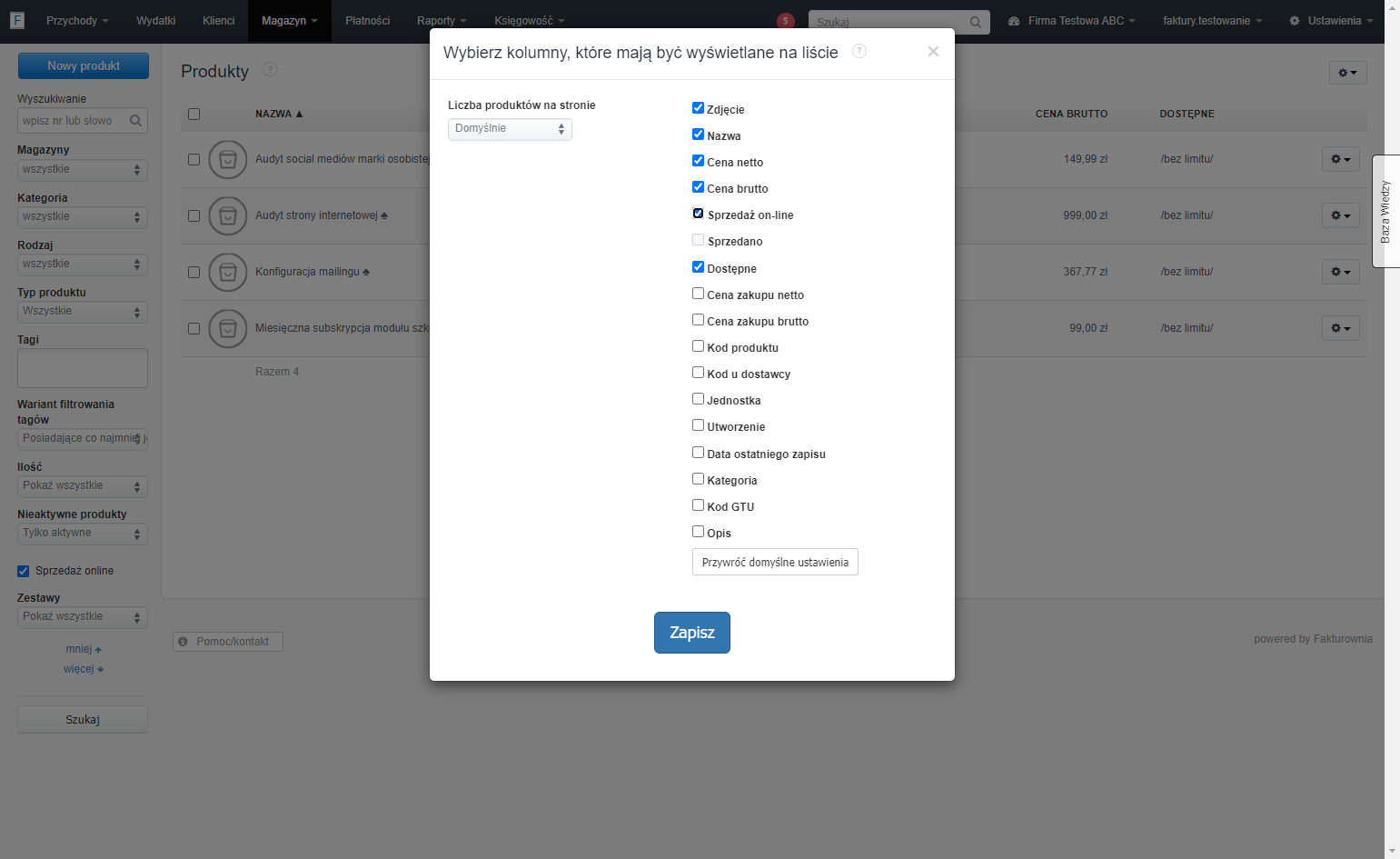Click magnifier icon in sidebar search field
This screenshot has height=859, width=1400.
pyautogui.click(x=135, y=120)
